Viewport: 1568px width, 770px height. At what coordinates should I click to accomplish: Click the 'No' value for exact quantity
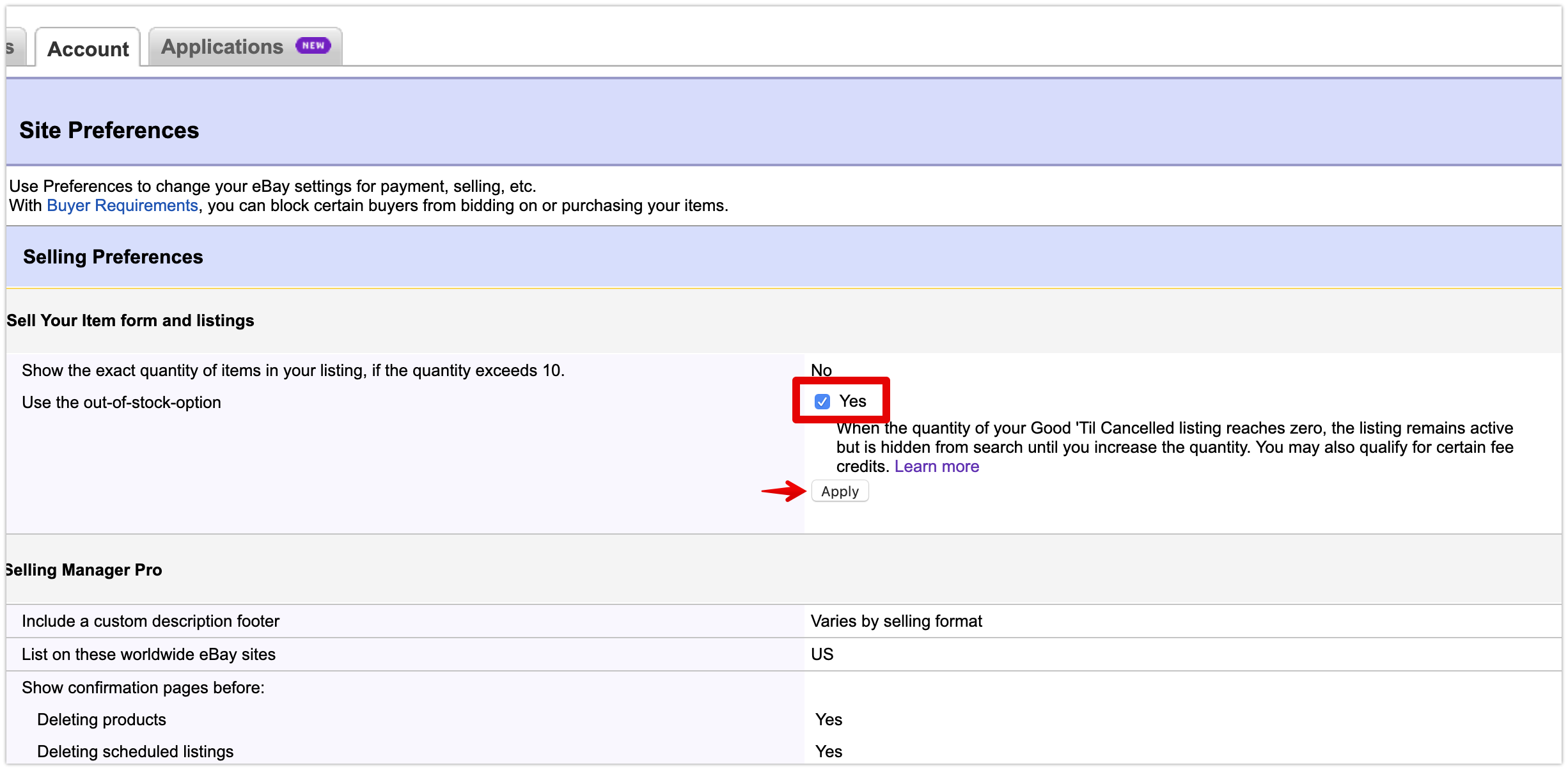pos(821,370)
